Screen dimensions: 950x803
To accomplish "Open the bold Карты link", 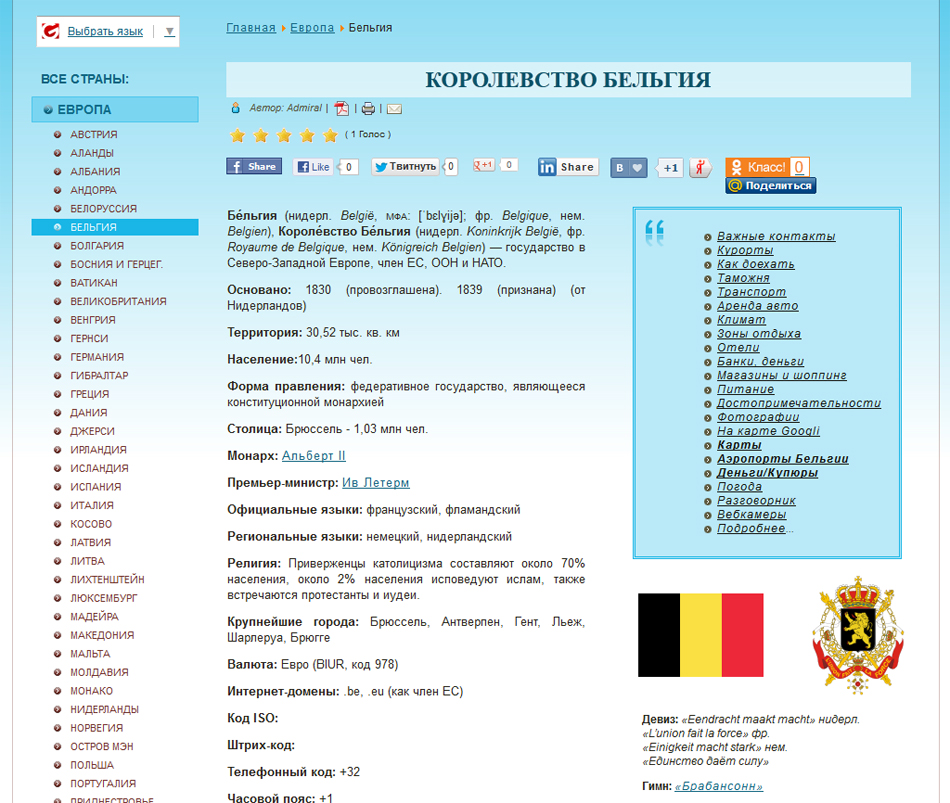I will click(739, 445).
